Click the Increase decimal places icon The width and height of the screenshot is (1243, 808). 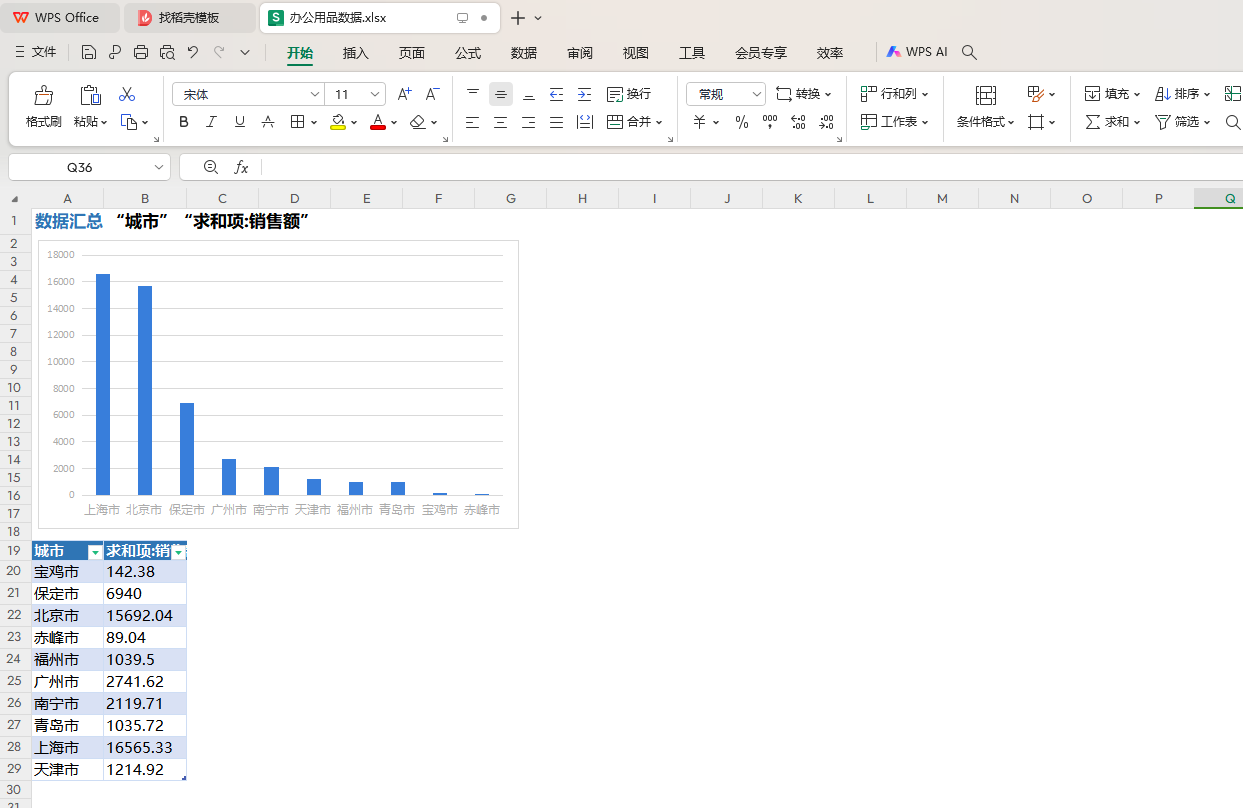[x=798, y=122]
